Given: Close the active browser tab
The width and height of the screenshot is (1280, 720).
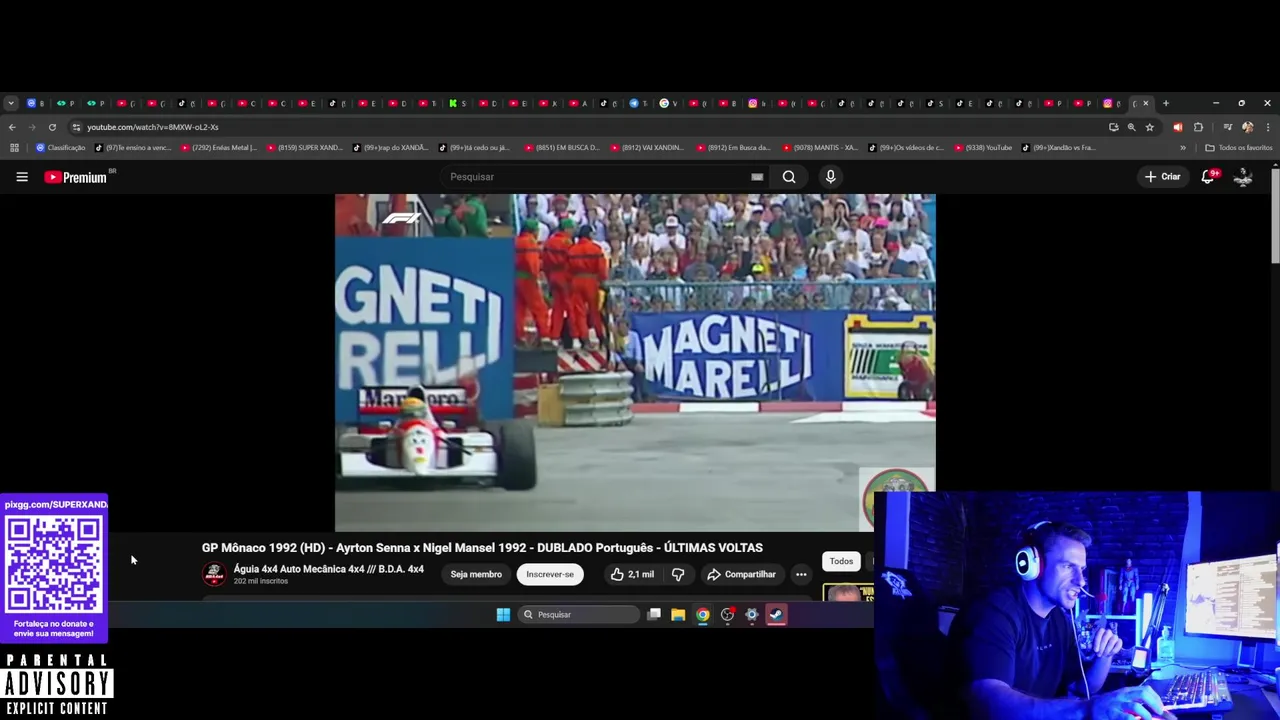Looking at the screenshot, I should [x=1146, y=103].
